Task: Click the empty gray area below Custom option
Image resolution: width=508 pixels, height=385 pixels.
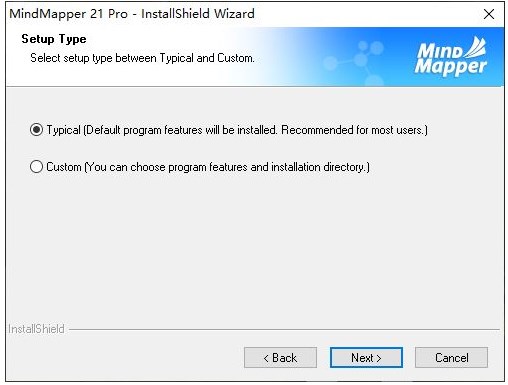Action: pyautogui.click(x=255, y=247)
